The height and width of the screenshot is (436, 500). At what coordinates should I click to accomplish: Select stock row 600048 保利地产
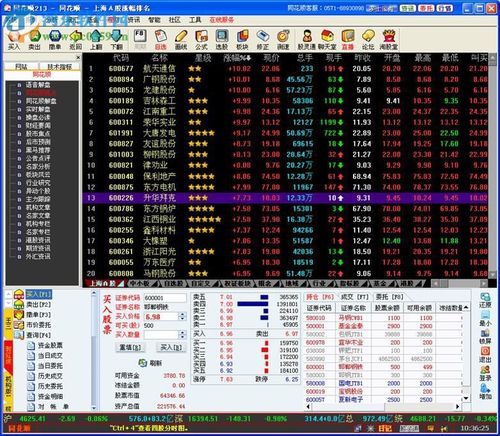pyautogui.click(x=285, y=176)
